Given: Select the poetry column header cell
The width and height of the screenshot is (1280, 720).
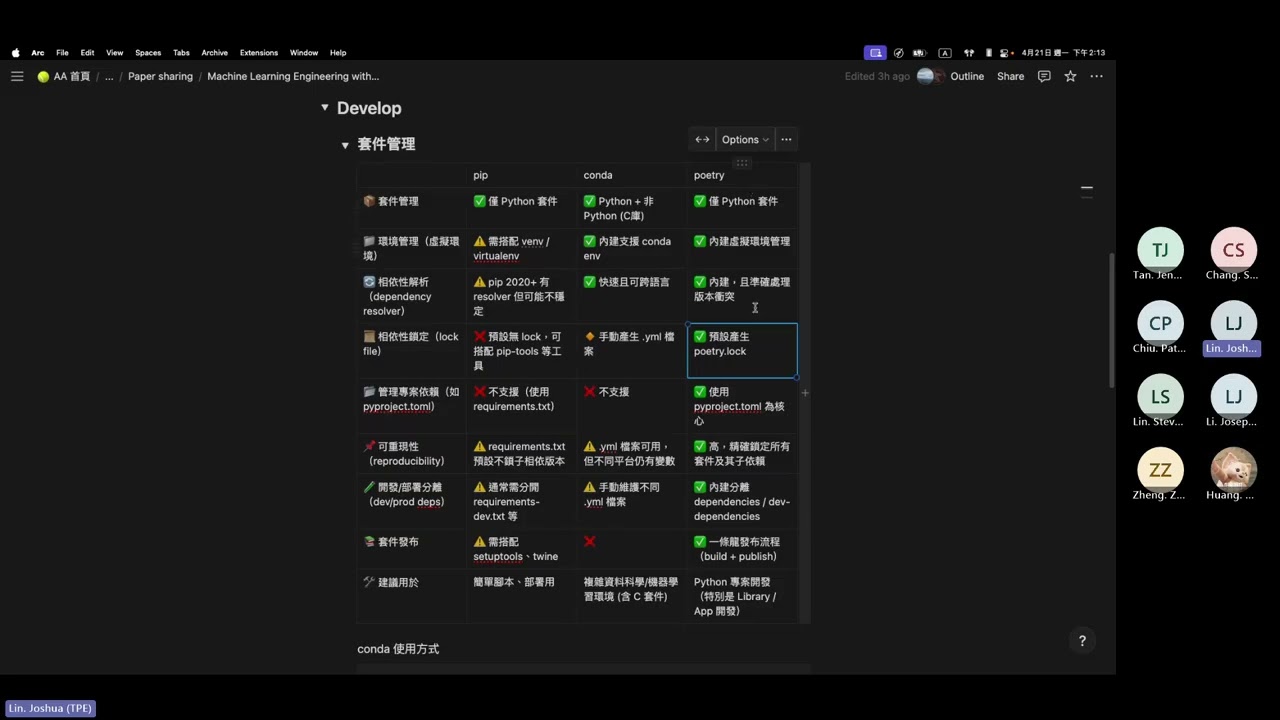Looking at the screenshot, I should [x=741, y=175].
